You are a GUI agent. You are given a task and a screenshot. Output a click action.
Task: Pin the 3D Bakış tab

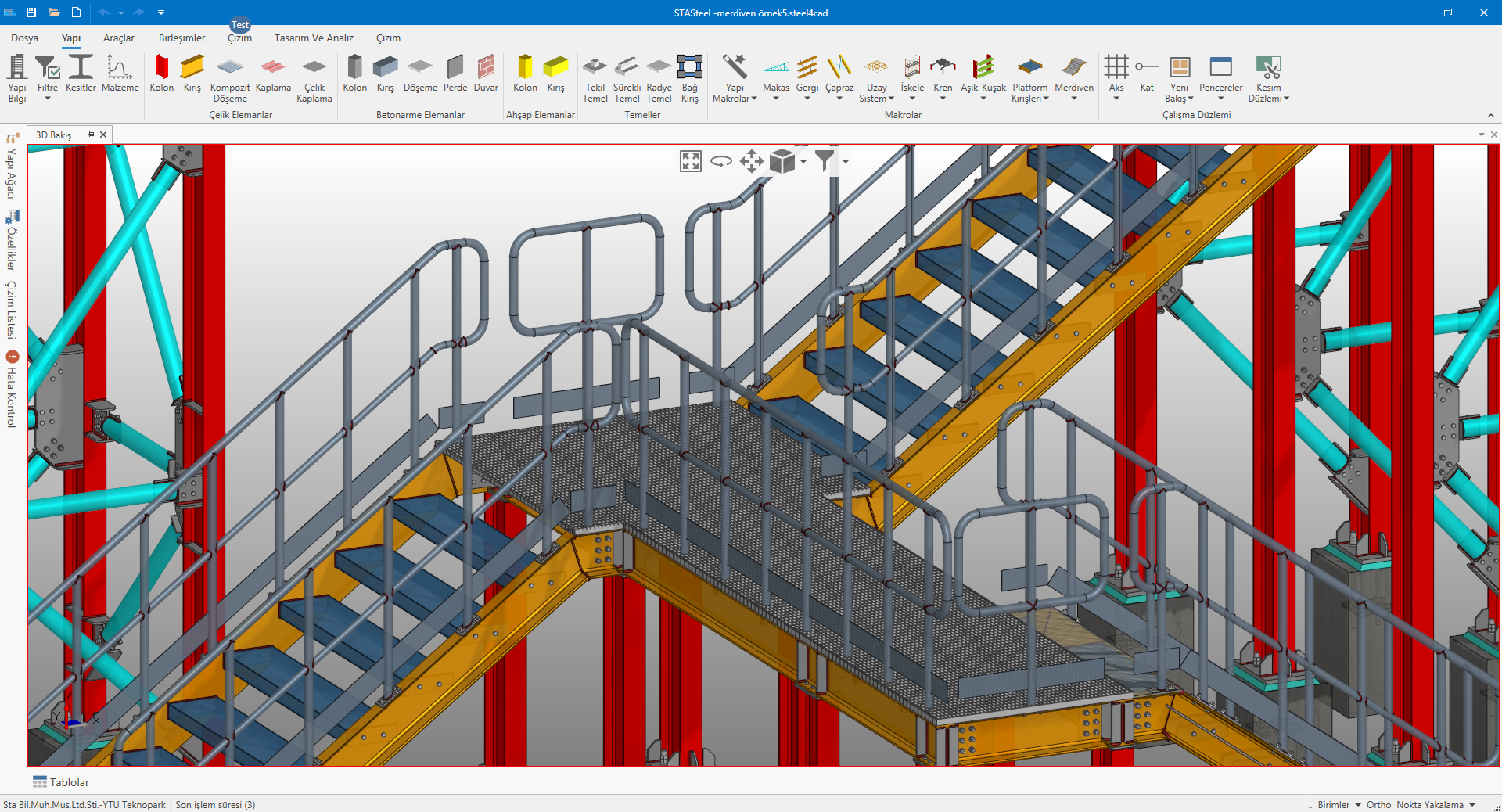(91, 135)
